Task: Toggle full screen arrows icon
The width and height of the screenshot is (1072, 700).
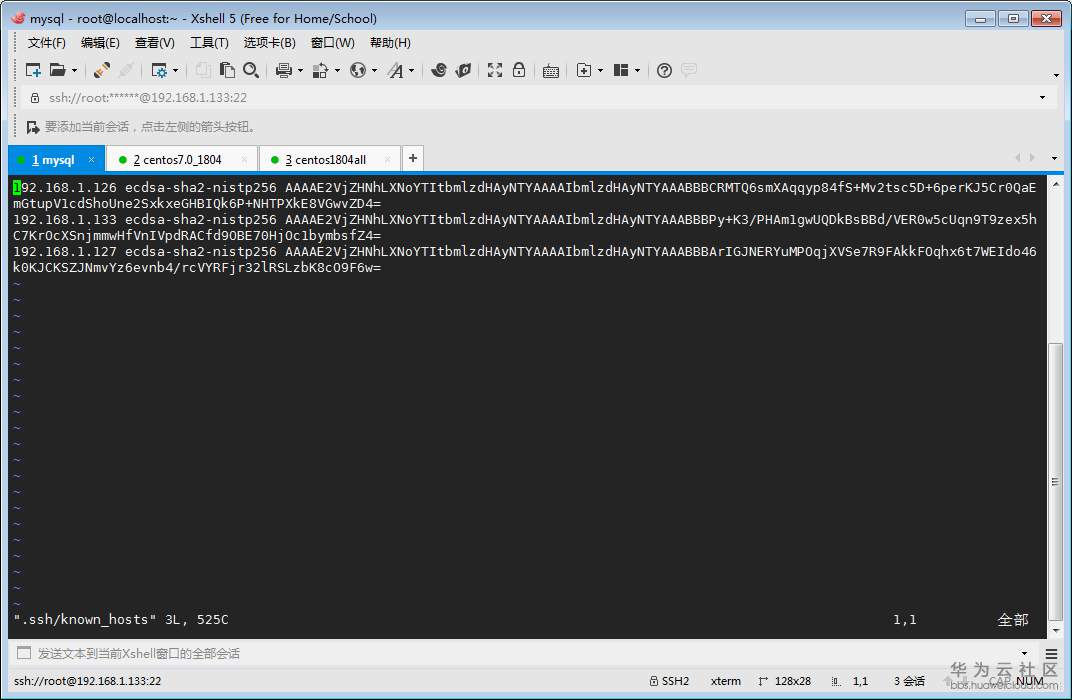Action: pos(495,70)
